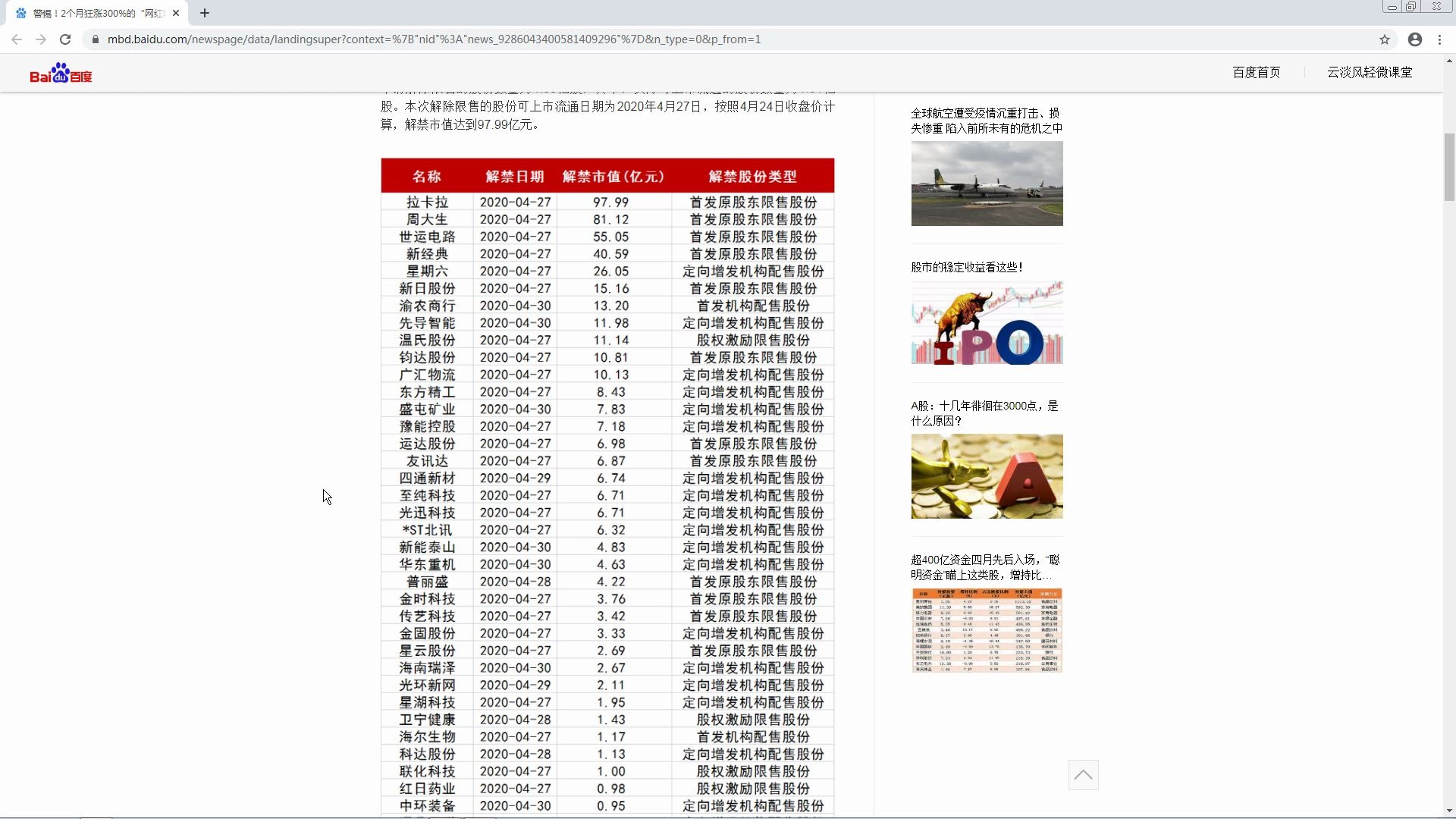Open the IPO bull thumbnail
This screenshot has height=819, width=1456.
[987, 322]
